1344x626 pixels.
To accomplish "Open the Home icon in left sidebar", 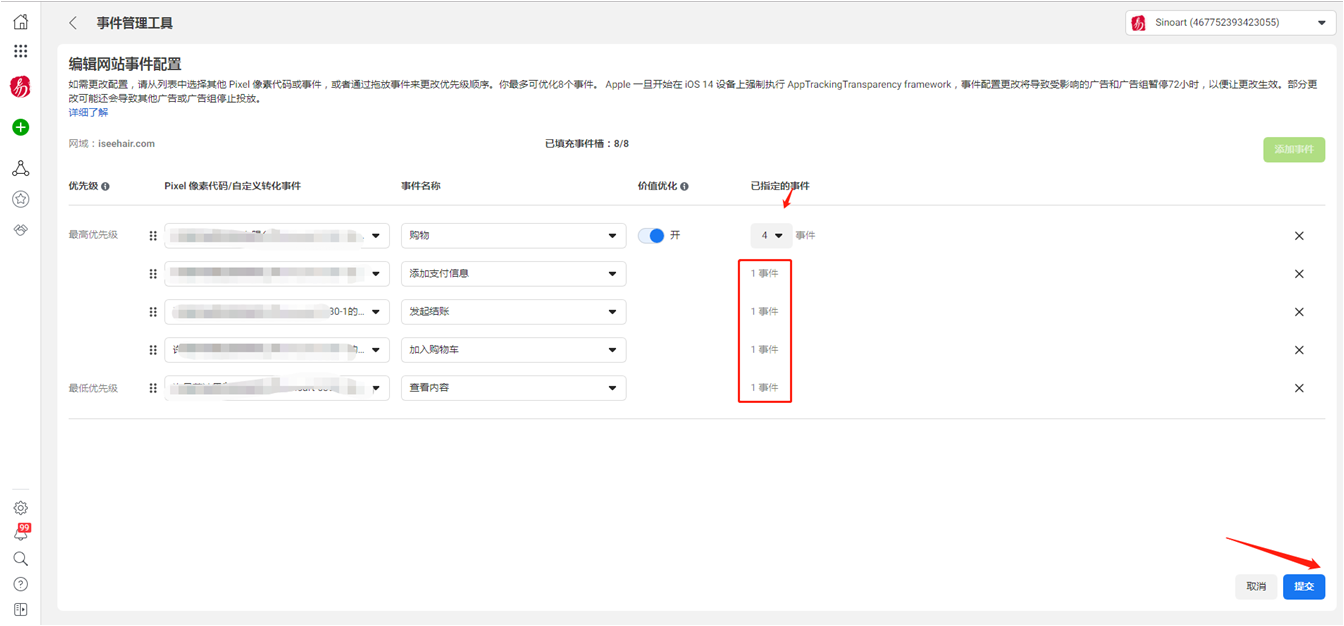I will 20,21.
